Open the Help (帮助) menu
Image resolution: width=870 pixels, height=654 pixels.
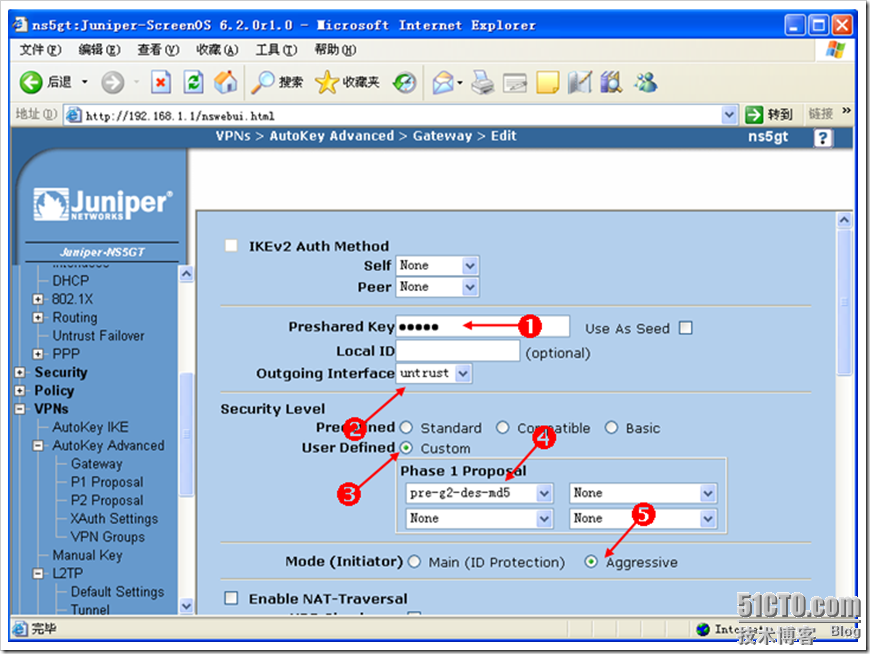[335, 50]
